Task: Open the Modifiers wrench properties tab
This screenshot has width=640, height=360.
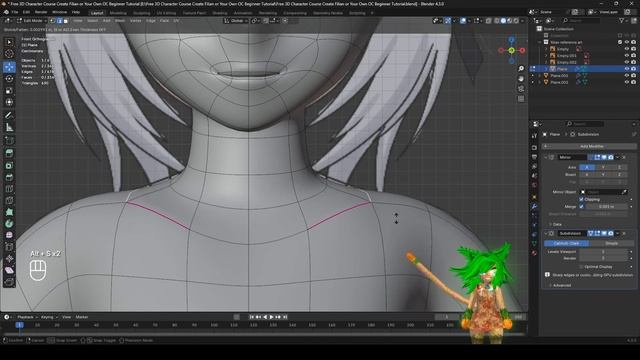Action: [534, 207]
